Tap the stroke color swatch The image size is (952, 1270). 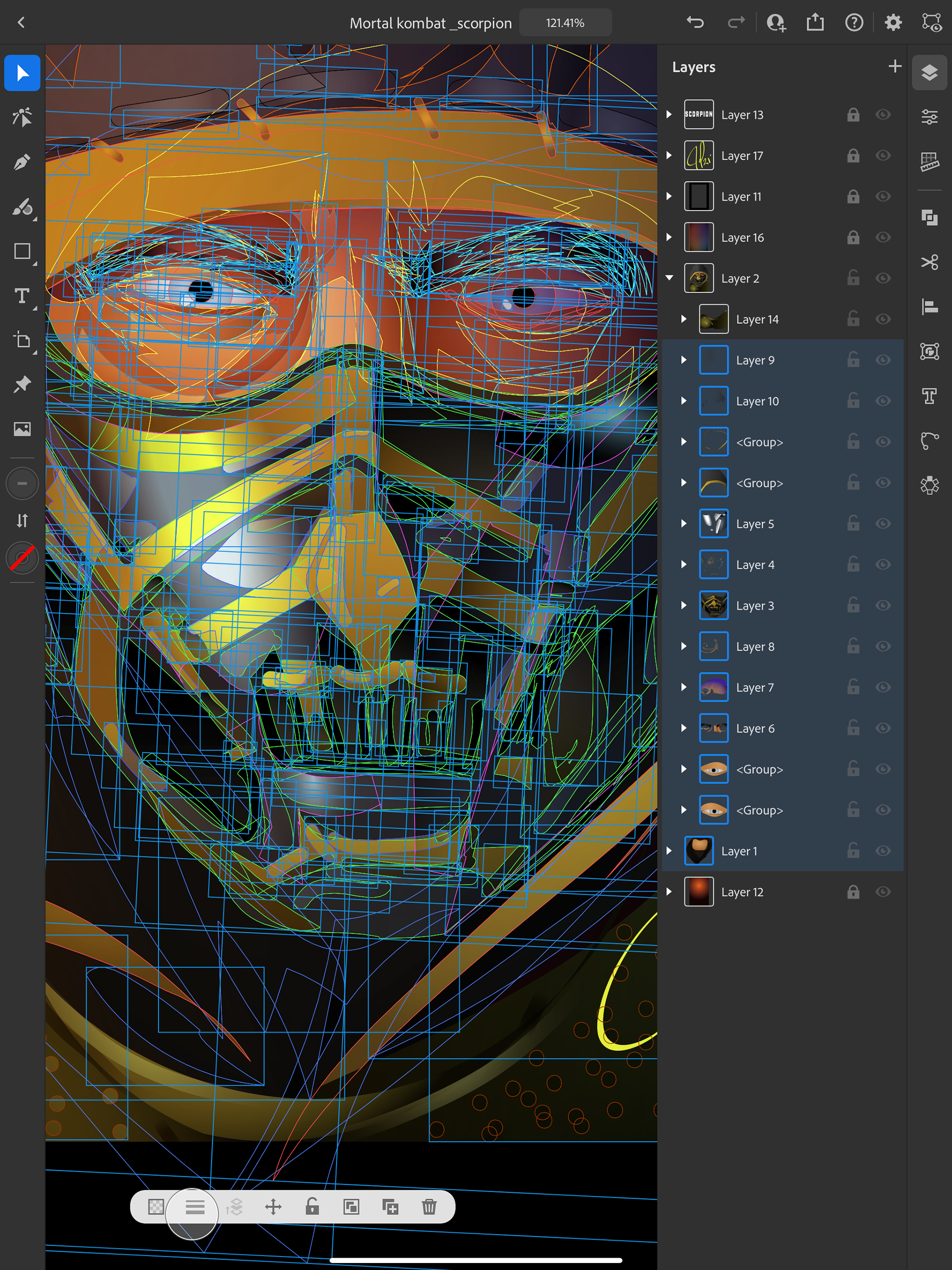pyautogui.click(x=22, y=558)
